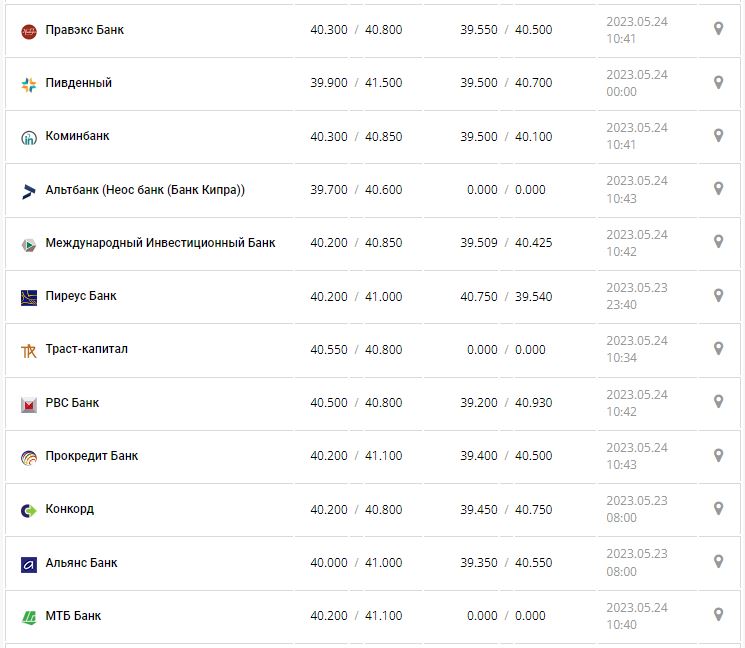The height and width of the screenshot is (648, 745).
Task: Open the Международный Инвестиционный Банк link
Action: tap(160, 243)
